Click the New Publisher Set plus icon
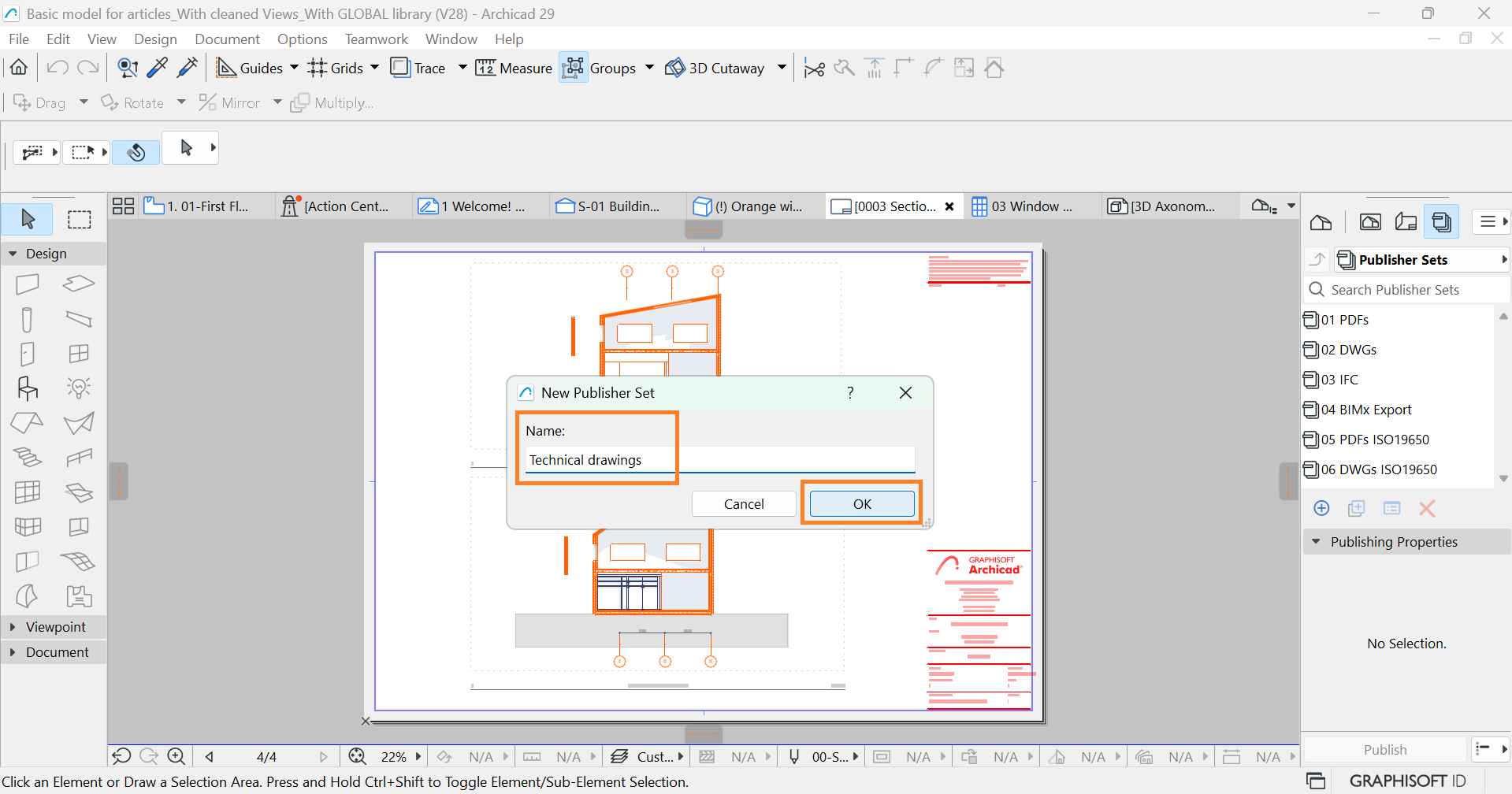The image size is (1512, 794). pyautogui.click(x=1322, y=508)
